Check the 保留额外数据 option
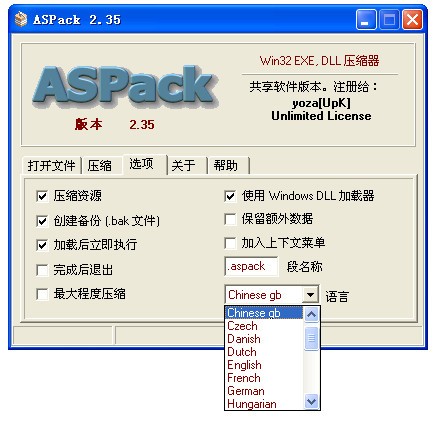Viewport: 433px width, 423px height. pyautogui.click(x=230, y=219)
